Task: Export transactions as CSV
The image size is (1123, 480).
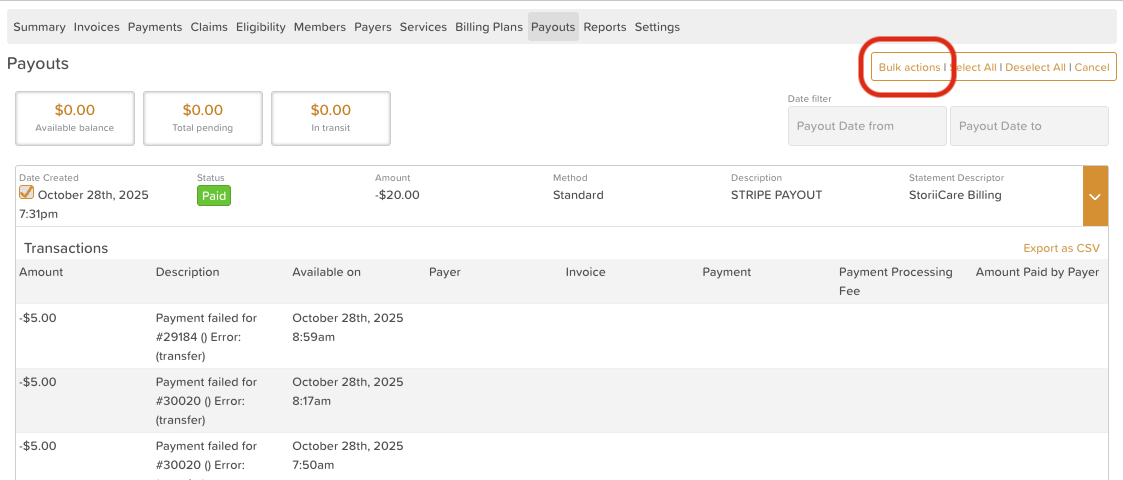Action: (1061, 248)
